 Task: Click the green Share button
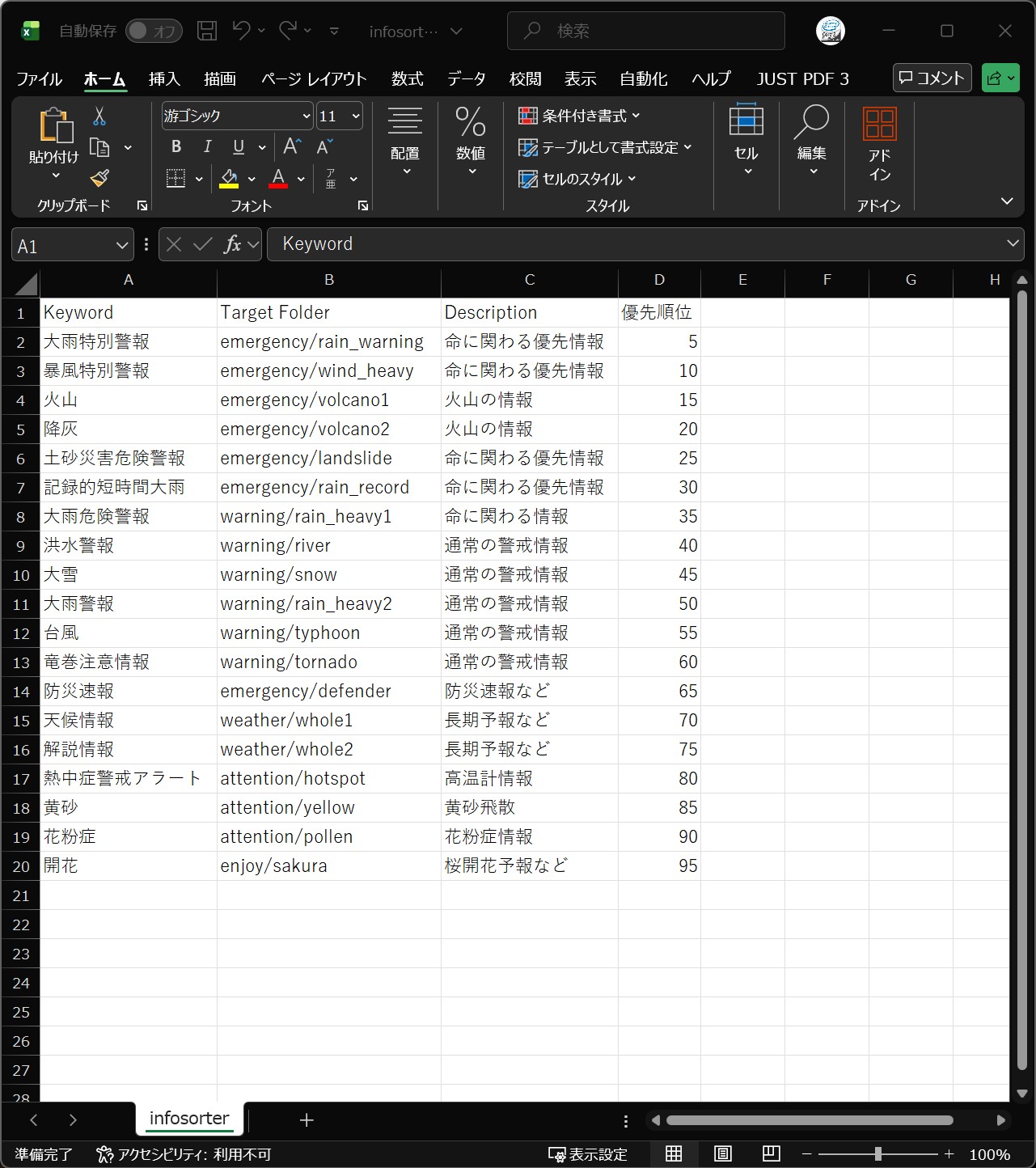[1000, 78]
